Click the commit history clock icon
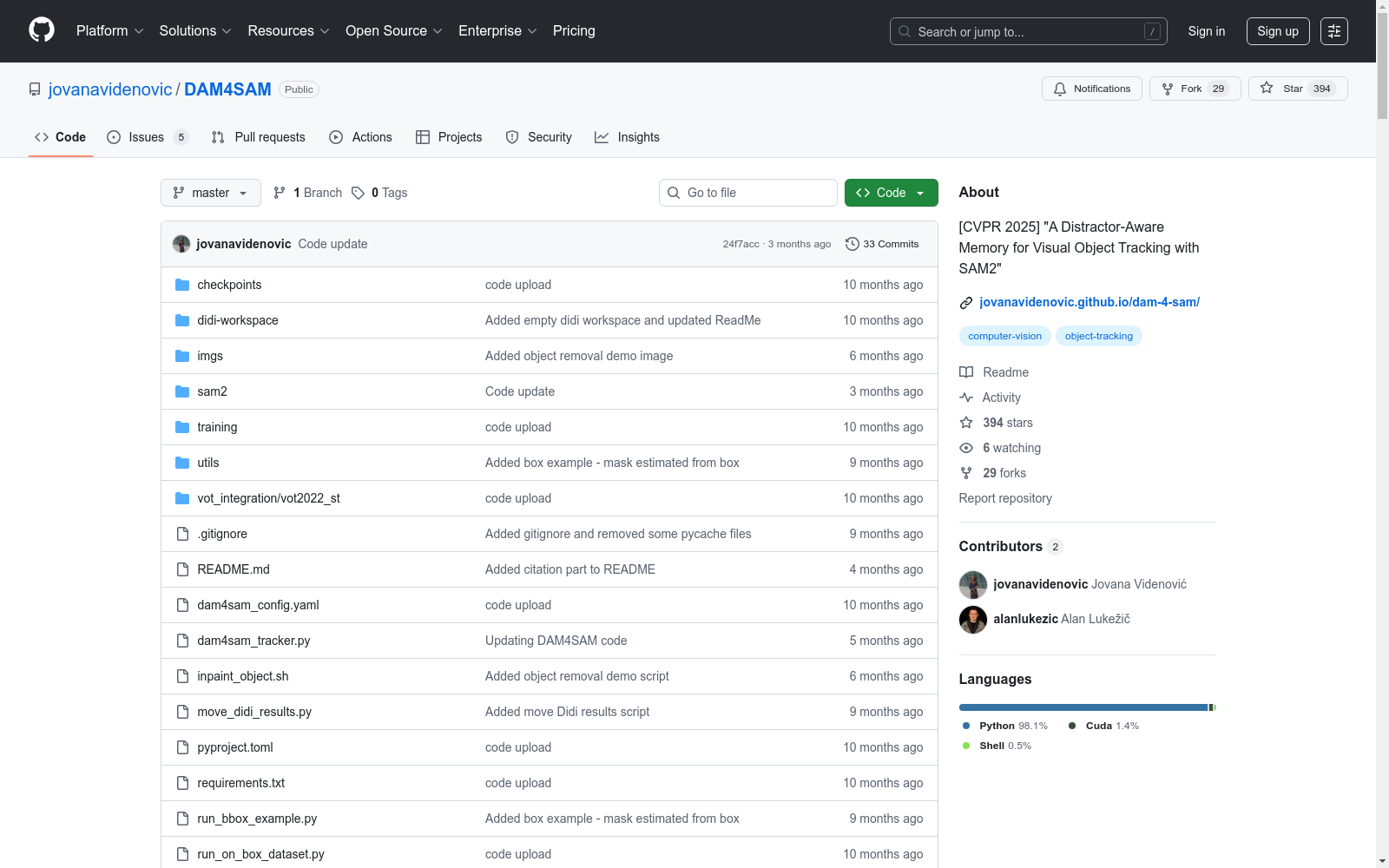Image resolution: width=1389 pixels, height=868 pixels. [852, 244]
